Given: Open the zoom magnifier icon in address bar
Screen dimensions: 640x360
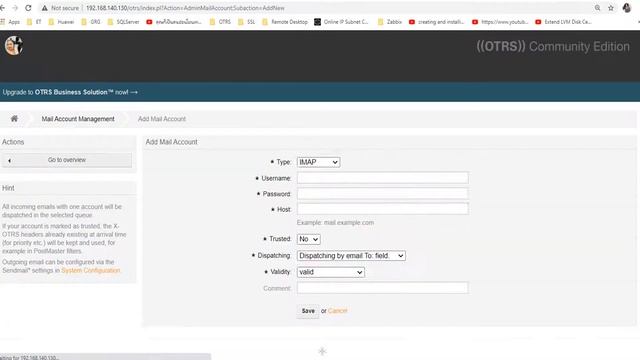Looking at the screenshot, I should [597, 8].
